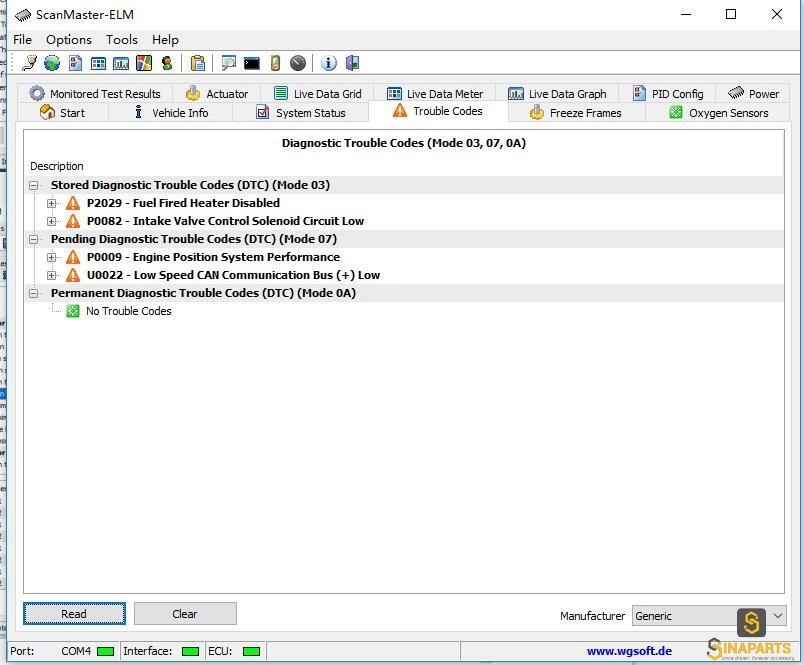804x665 pixels.
Task: Open the Oxygen Sensors tab
Action: (x=719, y=113)
